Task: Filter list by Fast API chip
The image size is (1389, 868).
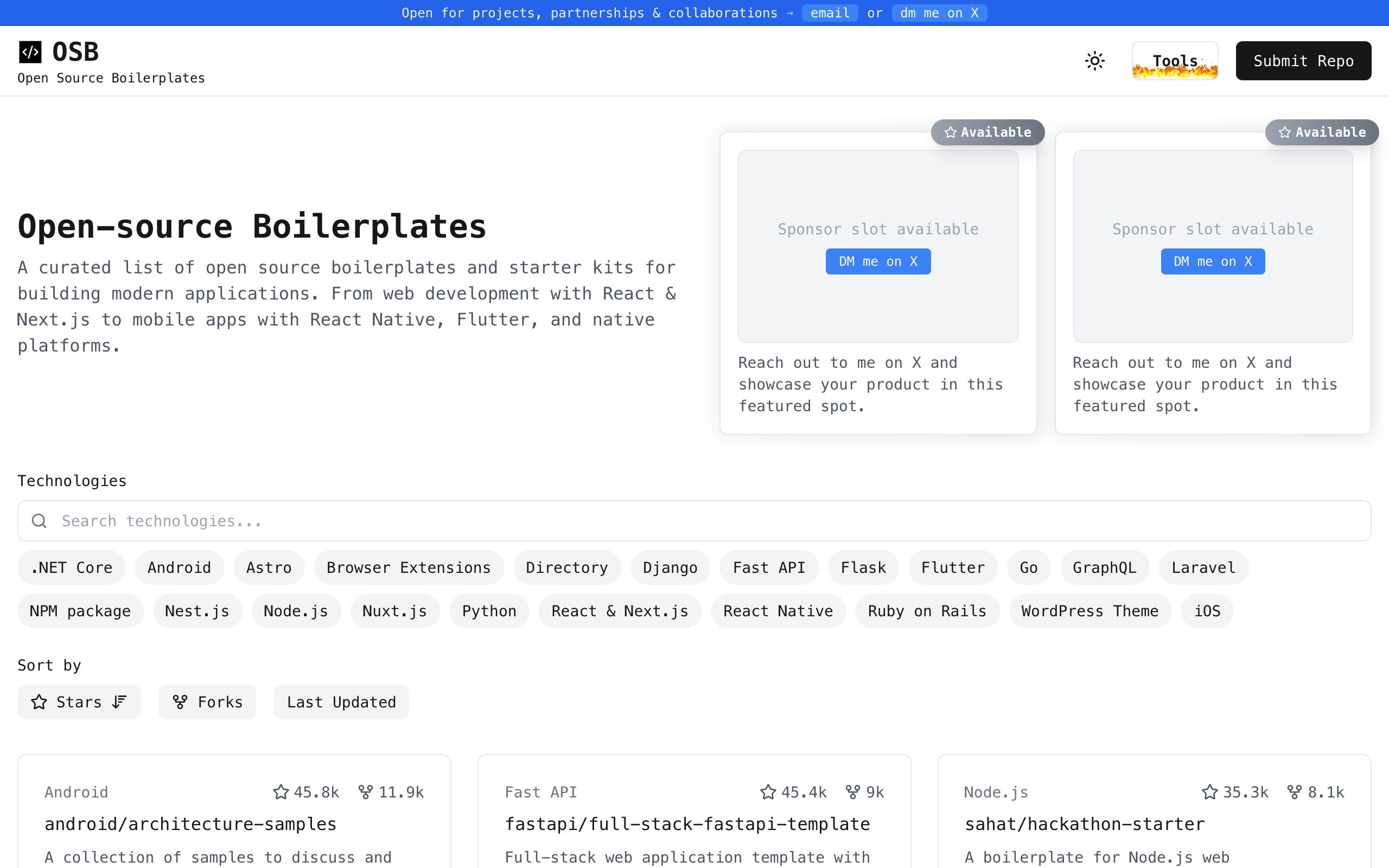Action: tap(769, 568)
